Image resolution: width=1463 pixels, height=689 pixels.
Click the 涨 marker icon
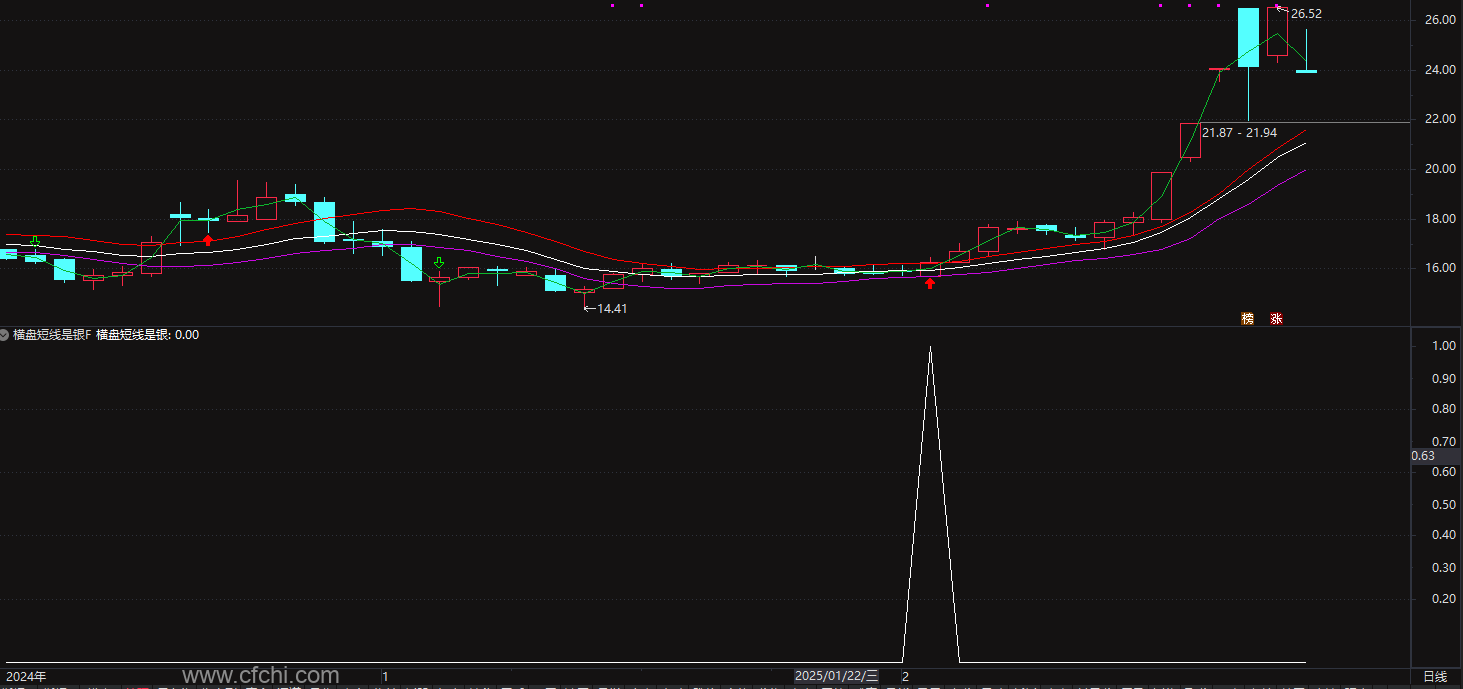tap(1276, 319)
